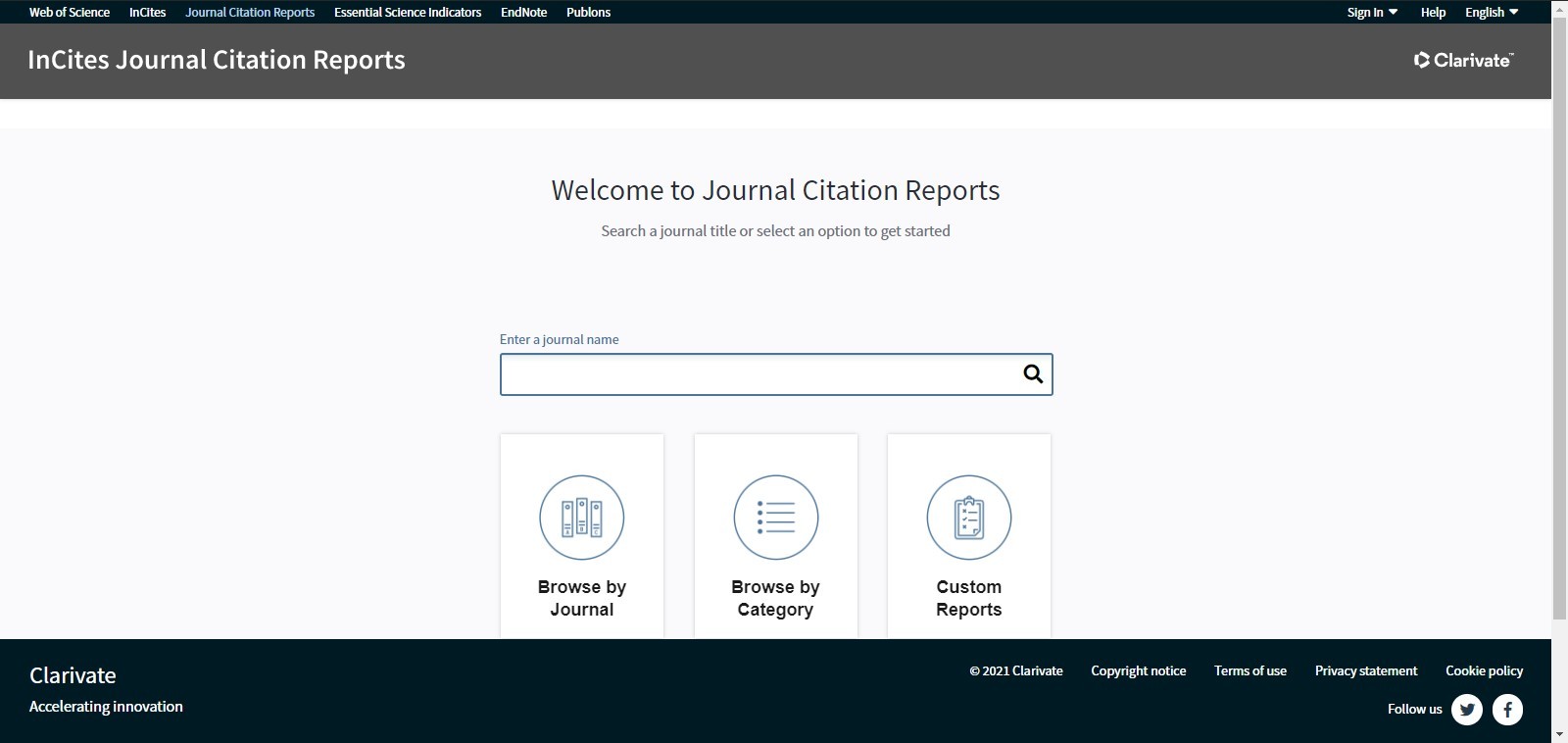Open Publons from top navigation

[588, 12]
